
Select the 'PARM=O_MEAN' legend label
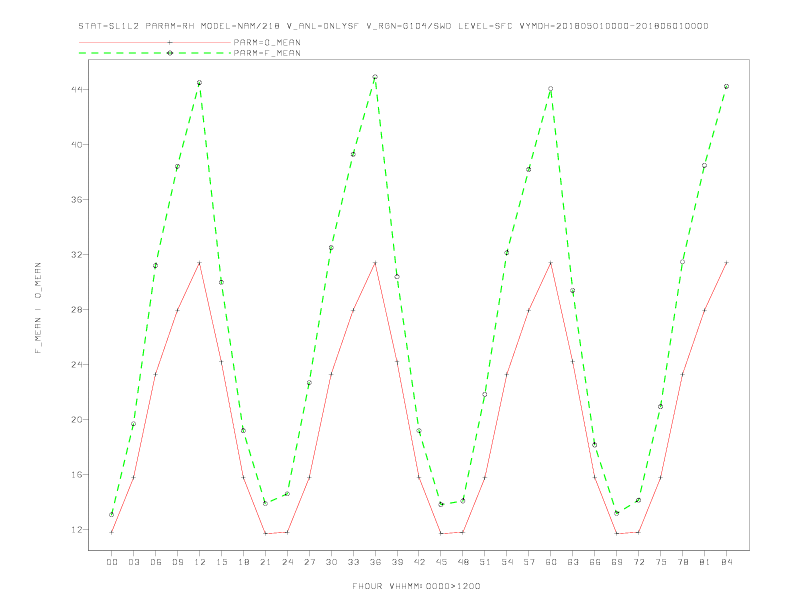point(267,42)
